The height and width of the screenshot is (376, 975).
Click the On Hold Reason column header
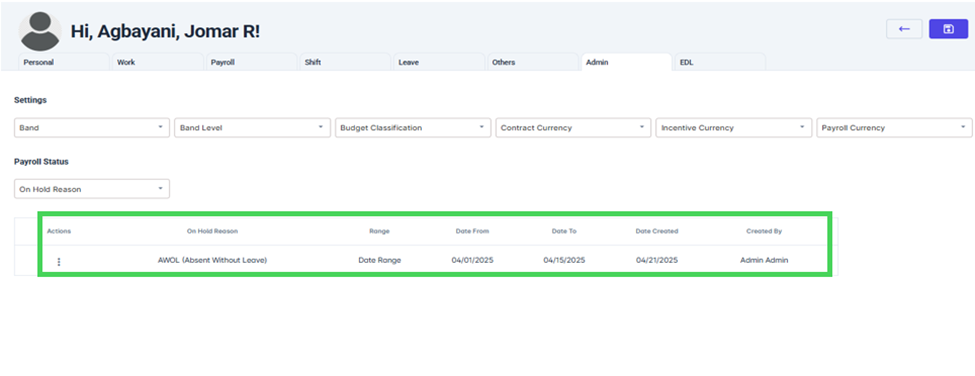click(x=212, y=231)
